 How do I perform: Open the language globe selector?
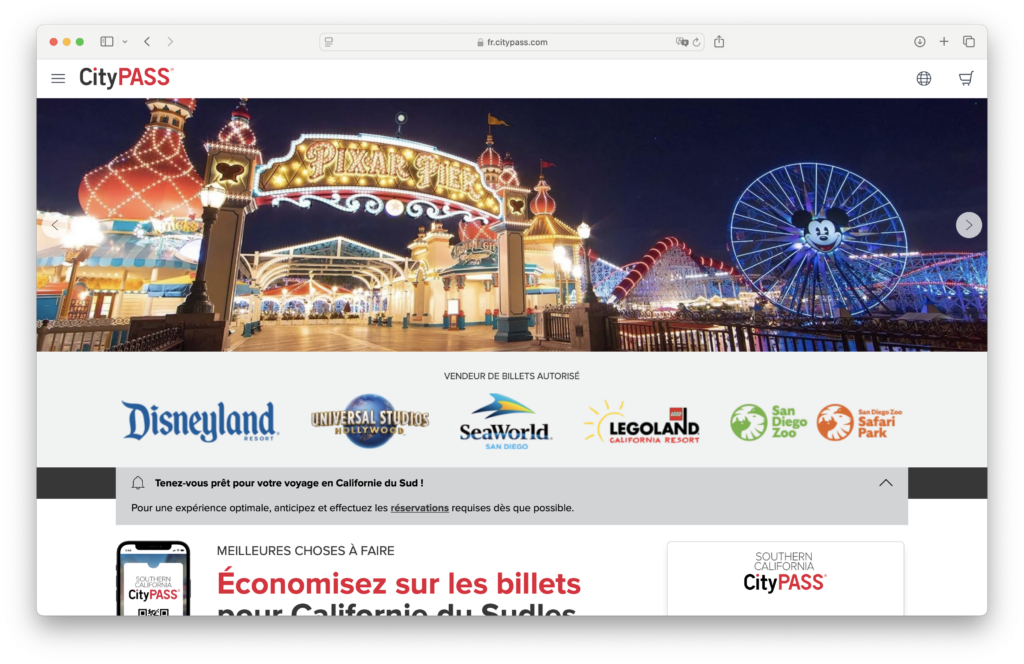(923, 78)
